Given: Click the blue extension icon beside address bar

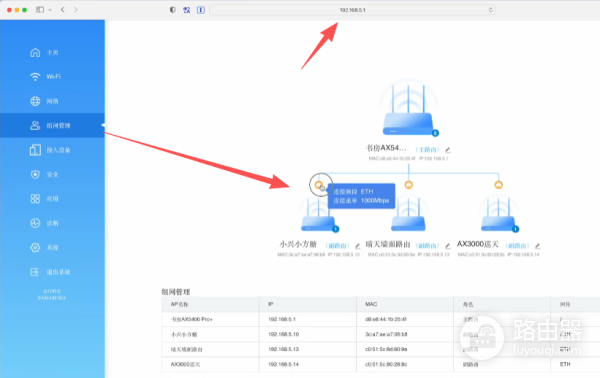Looking at the screenshot, I should 201,10.
